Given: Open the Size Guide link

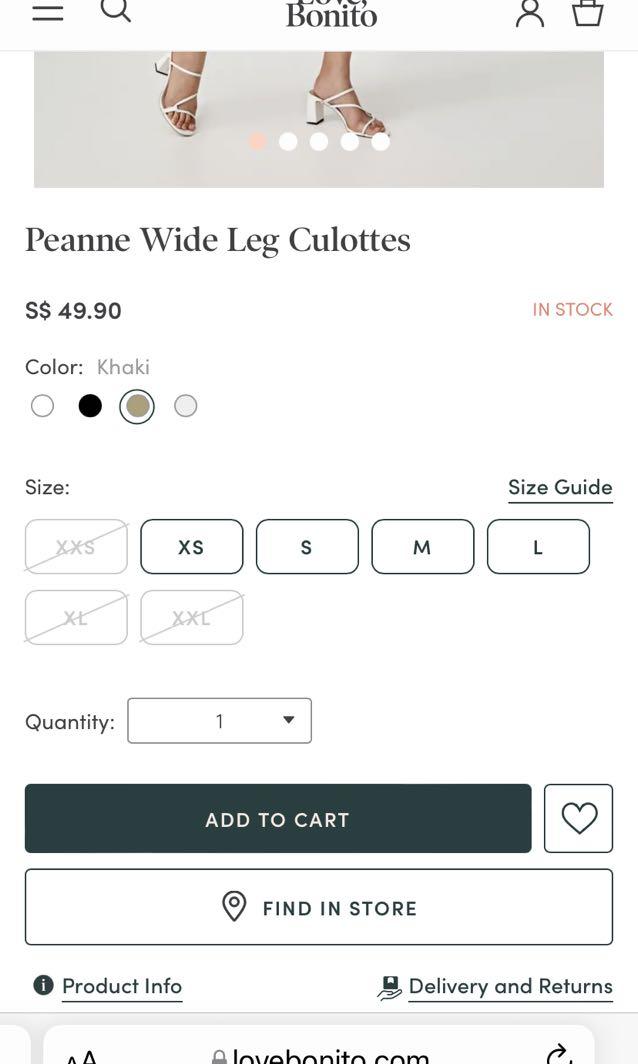Looking at the screenshot, I should 560,487.
